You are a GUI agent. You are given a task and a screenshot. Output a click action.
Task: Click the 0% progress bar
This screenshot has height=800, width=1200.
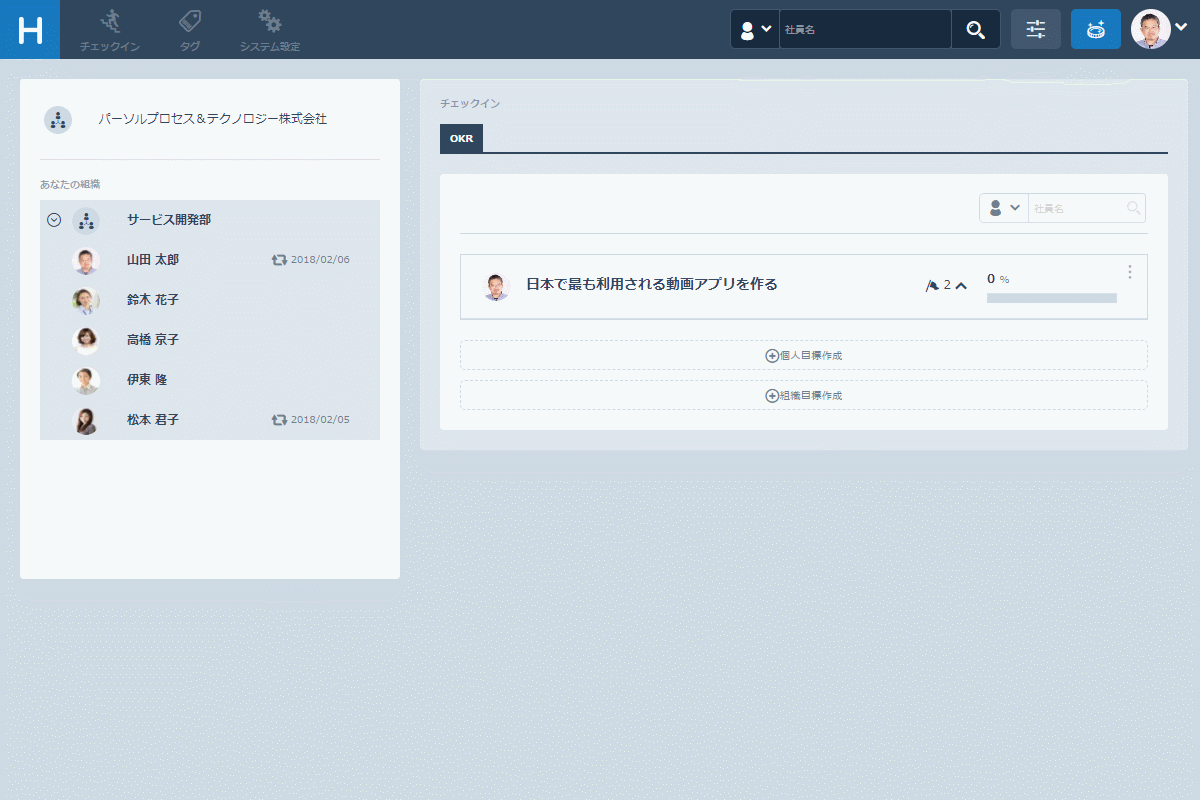point(1051,298)
